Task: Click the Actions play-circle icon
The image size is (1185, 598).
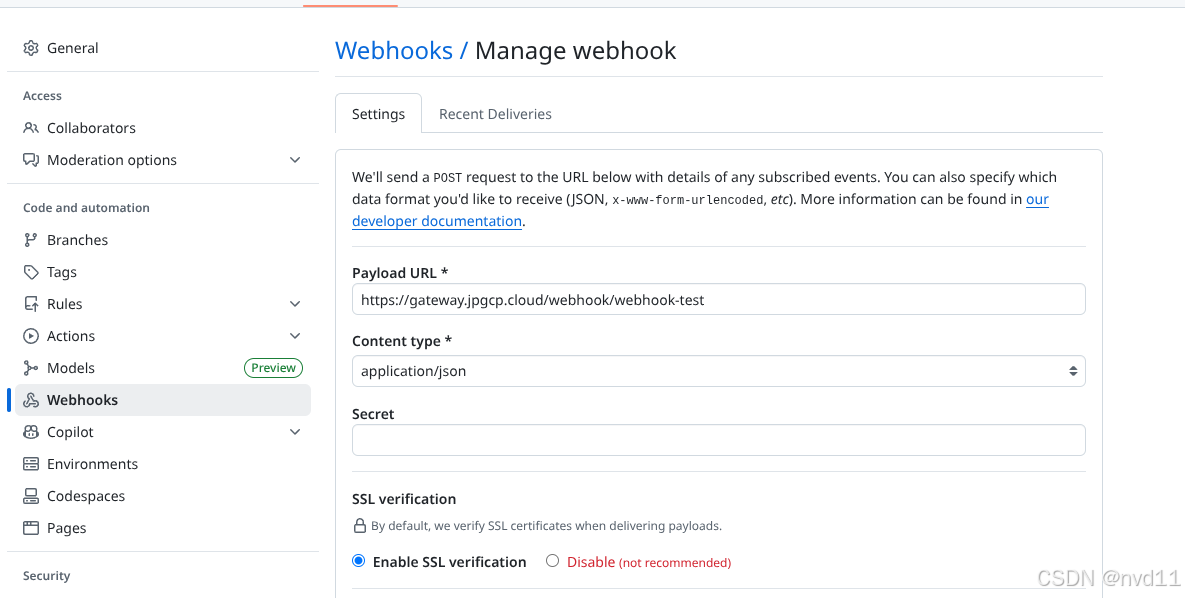Action: 31,336
